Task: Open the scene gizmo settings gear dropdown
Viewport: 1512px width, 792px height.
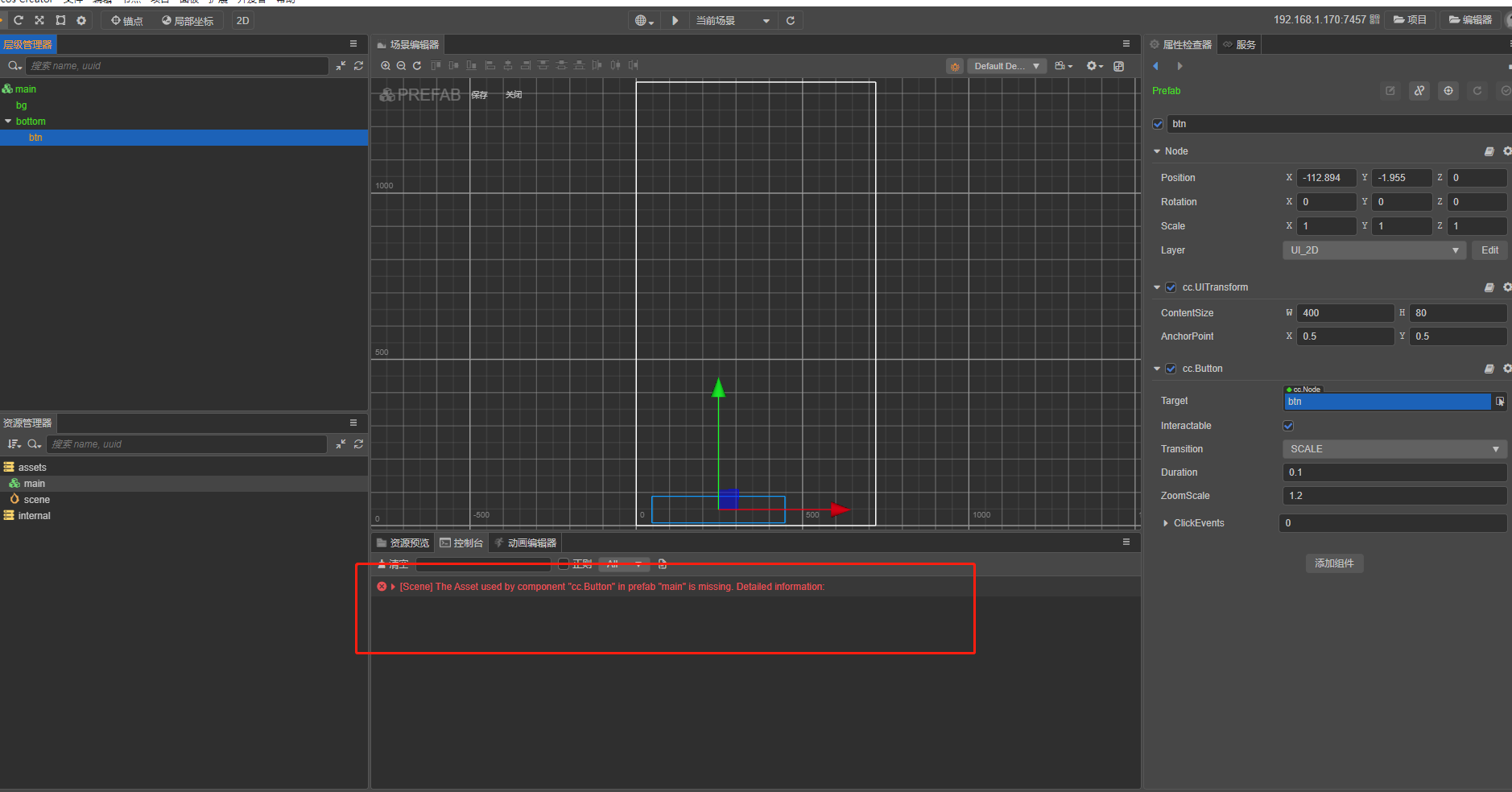Action: coord(1094,66)
